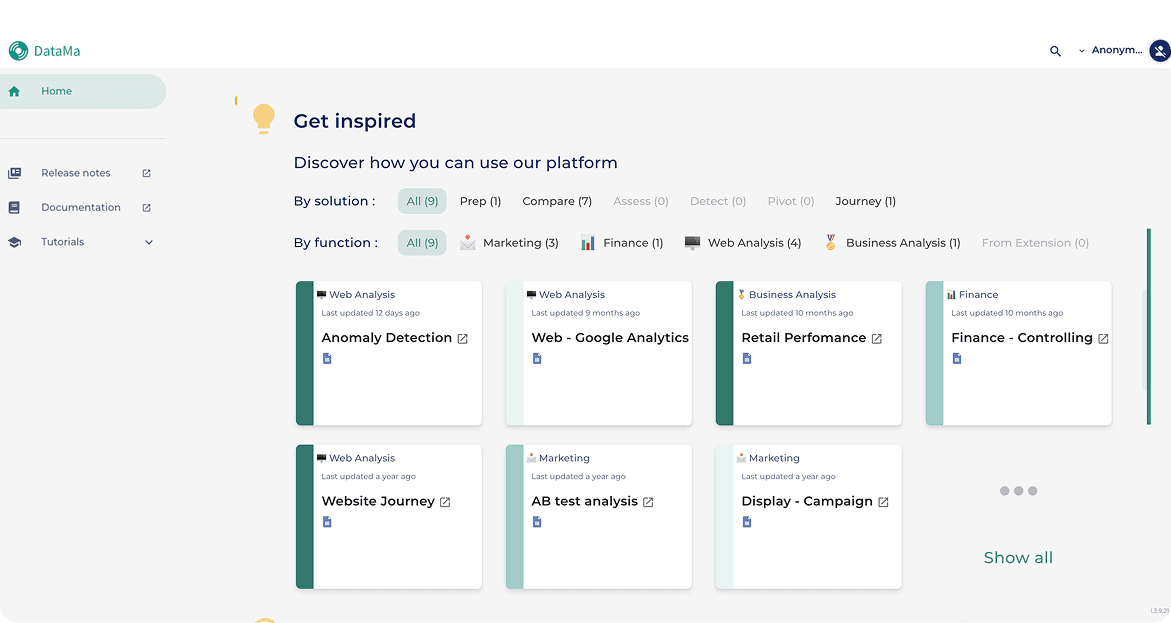The height and width of the screenshot is (623, 1171).
Task: Click "Finance" label on Finance - Controlling card
Action: [978, 294]
